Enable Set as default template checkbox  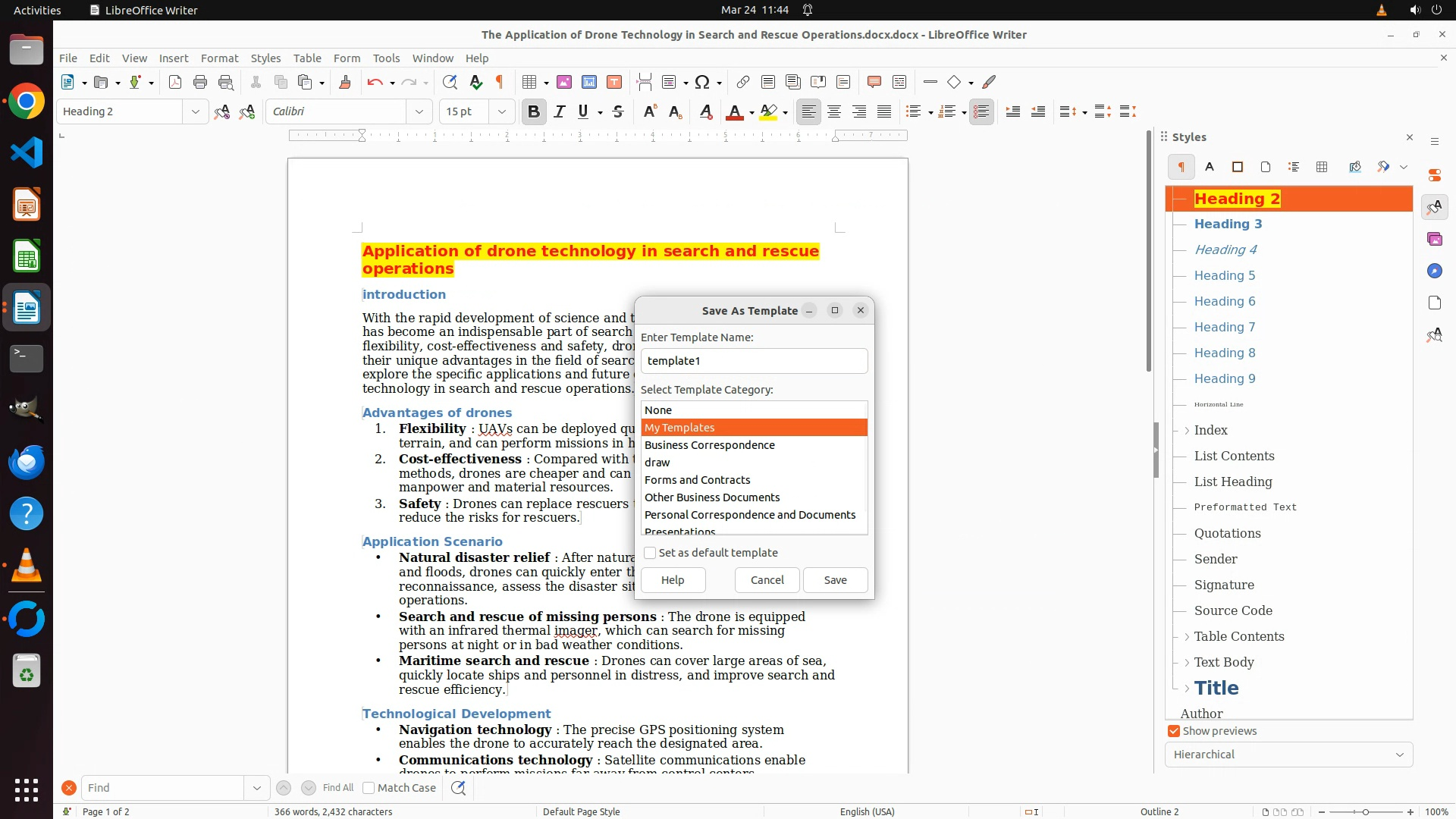click(650, 553)
